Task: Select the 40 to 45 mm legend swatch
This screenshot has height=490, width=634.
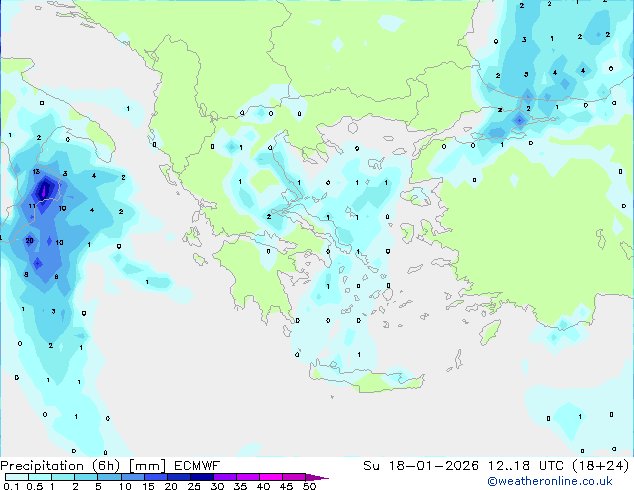Action: 271,477
